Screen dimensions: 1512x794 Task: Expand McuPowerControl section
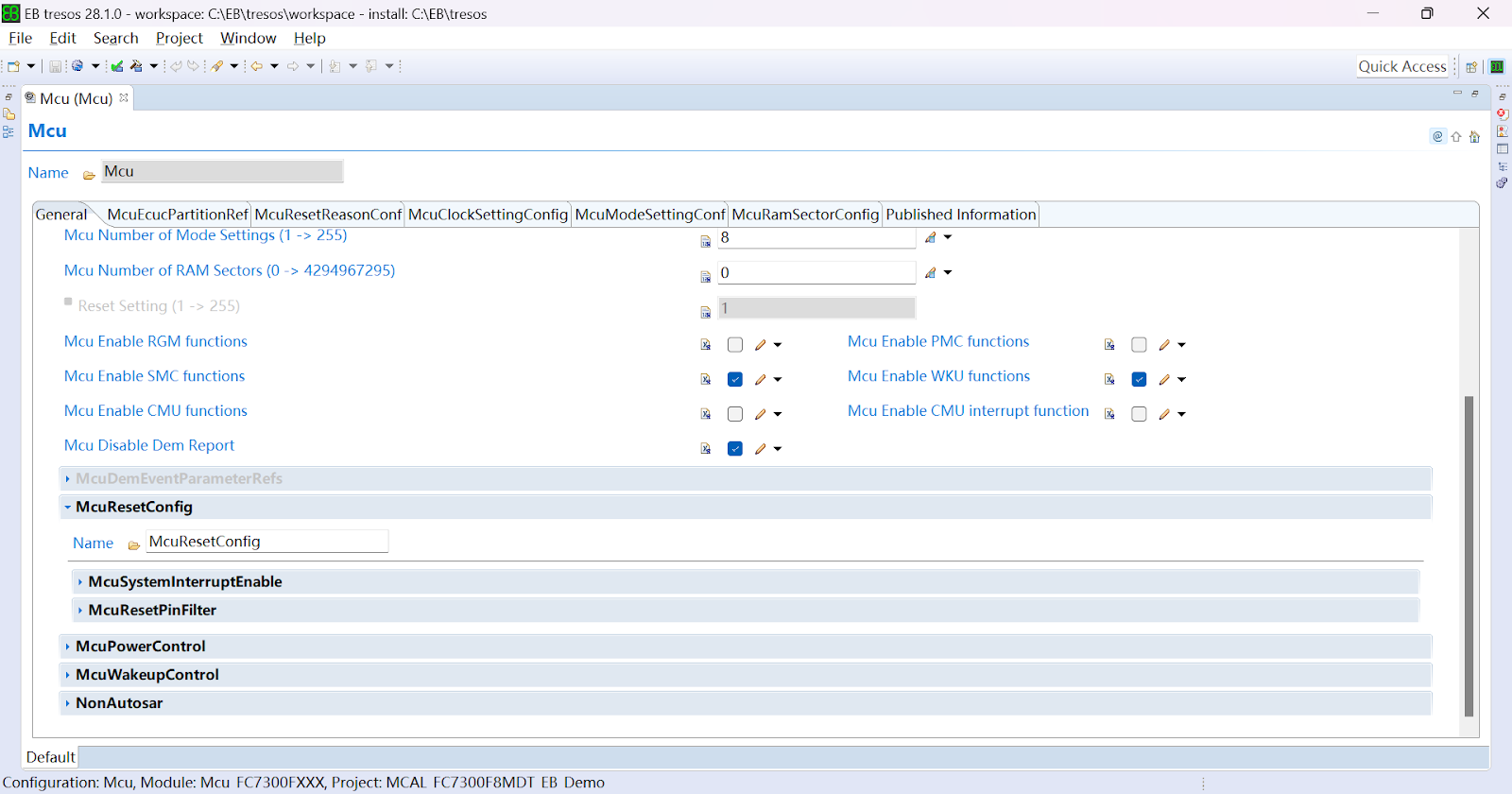click(x=68, y=647)
